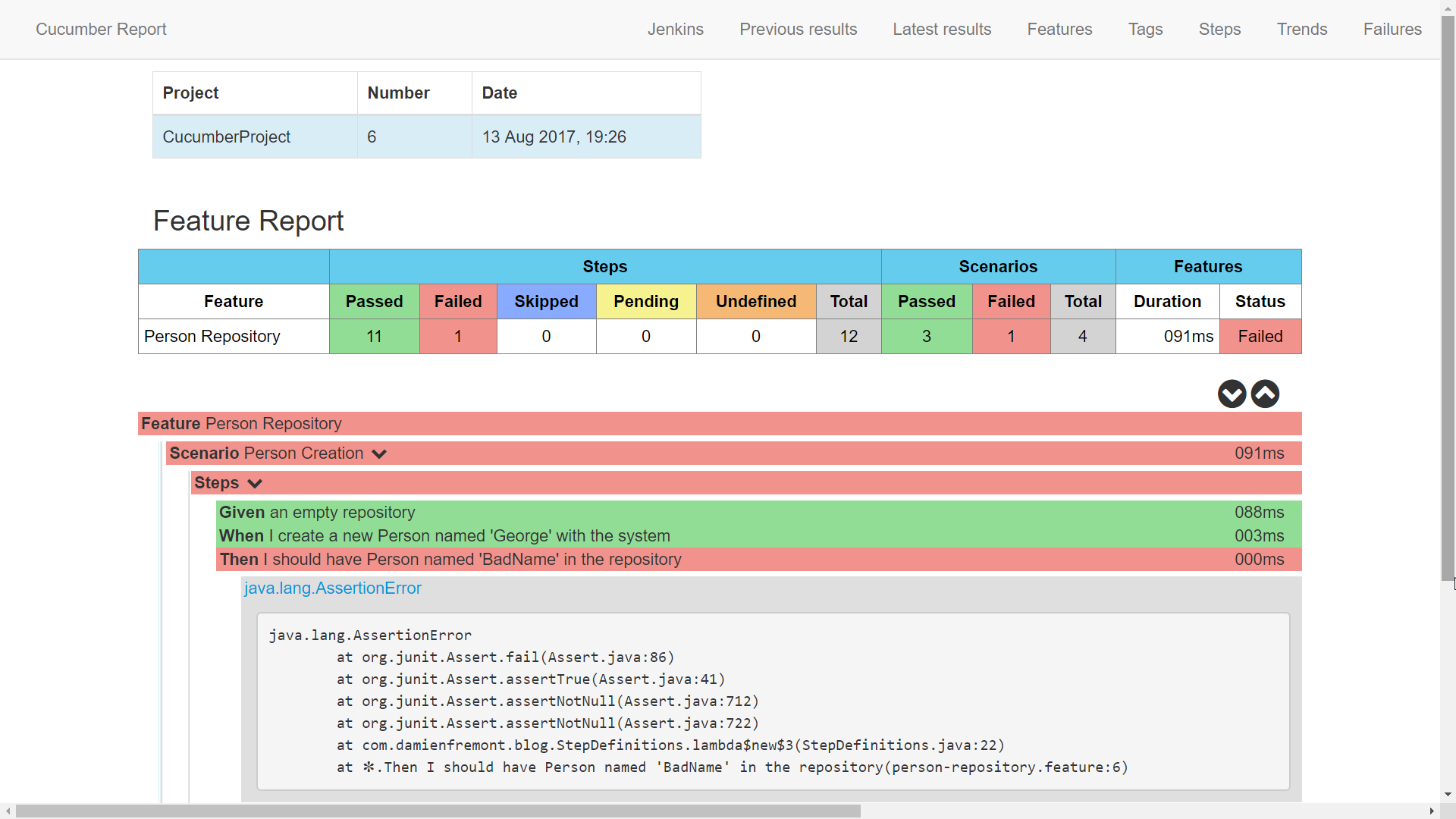Sort by Undefined column header
This screenshot has width=1456, height=819.
pyautogui.click(x=756, y=302)
